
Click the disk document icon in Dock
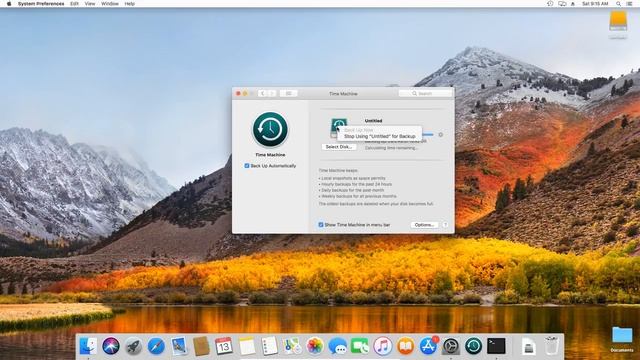click(x=529, y=347)
